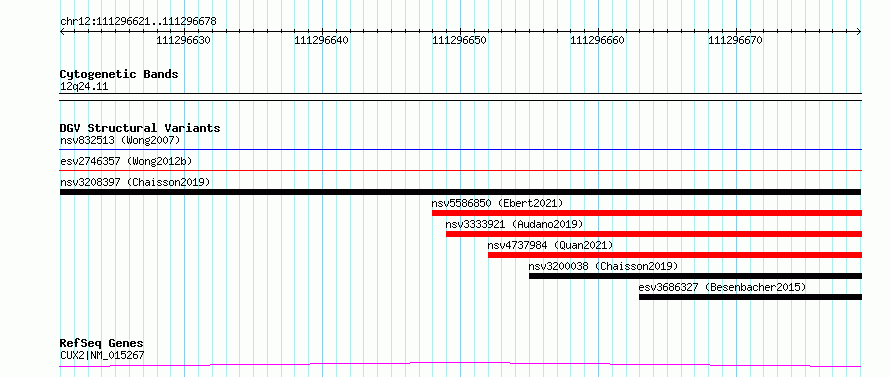Click ruler position 111296660

tap(597, 40)
